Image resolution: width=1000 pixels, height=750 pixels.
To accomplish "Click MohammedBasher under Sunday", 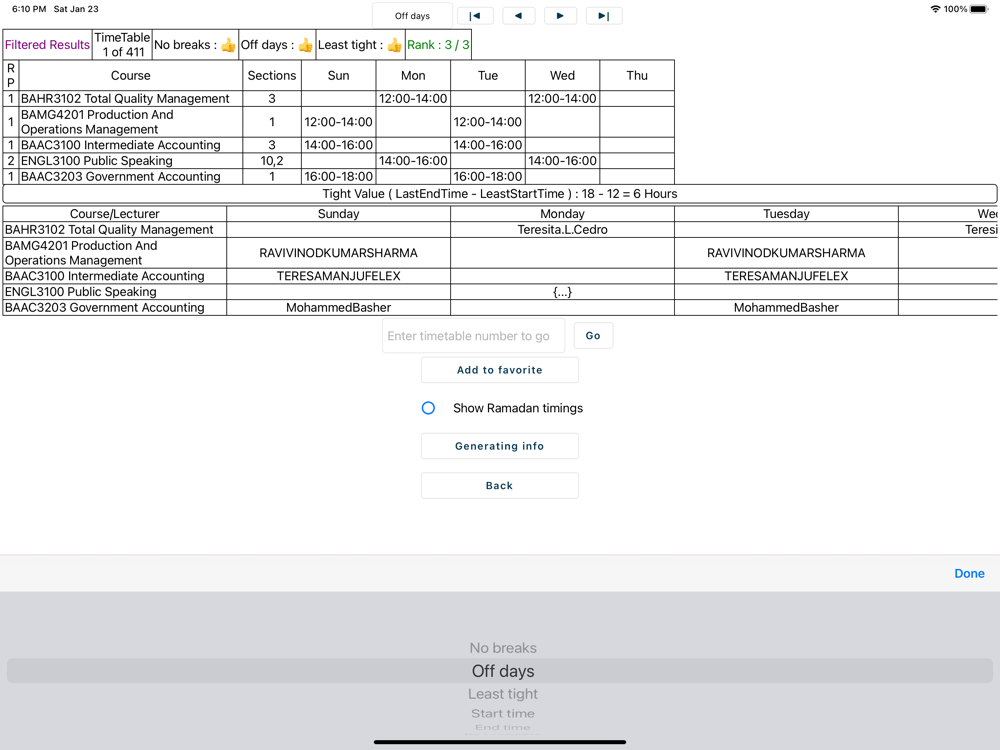I will (x=338, y=307).
